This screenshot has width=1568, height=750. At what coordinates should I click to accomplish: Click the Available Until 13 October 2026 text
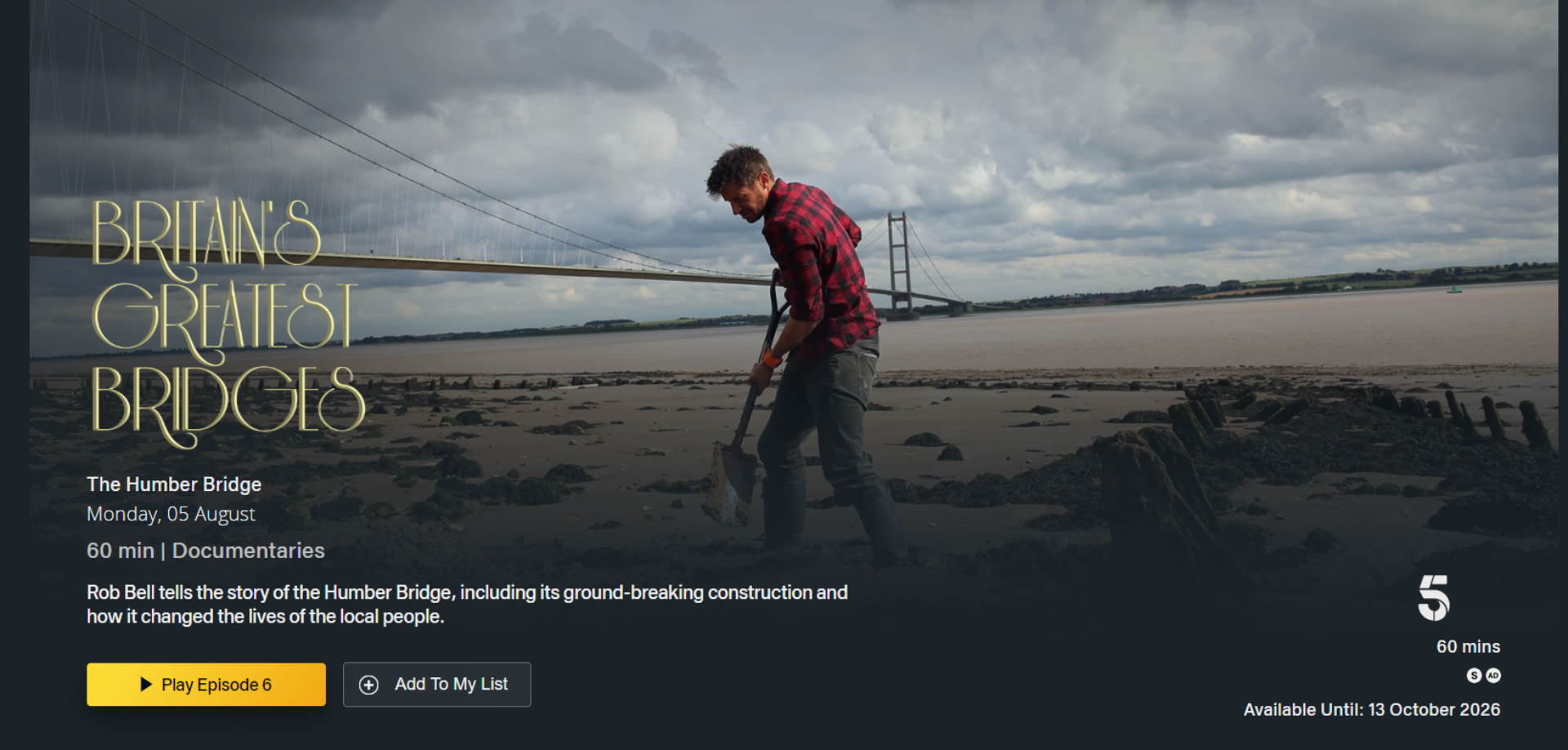tap(1371, 709)
